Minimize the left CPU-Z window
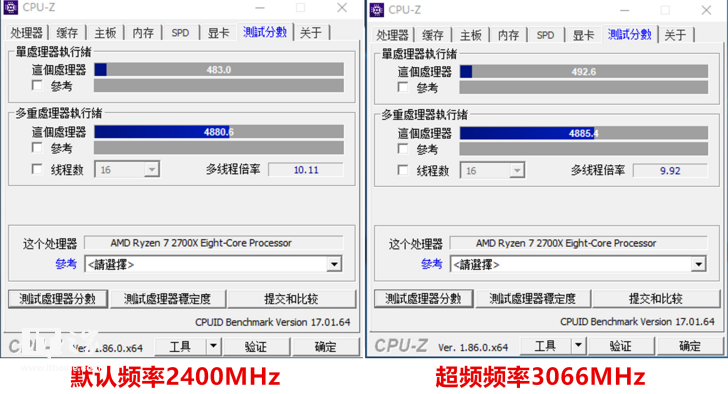728x394 pixels. coord(260,8)
